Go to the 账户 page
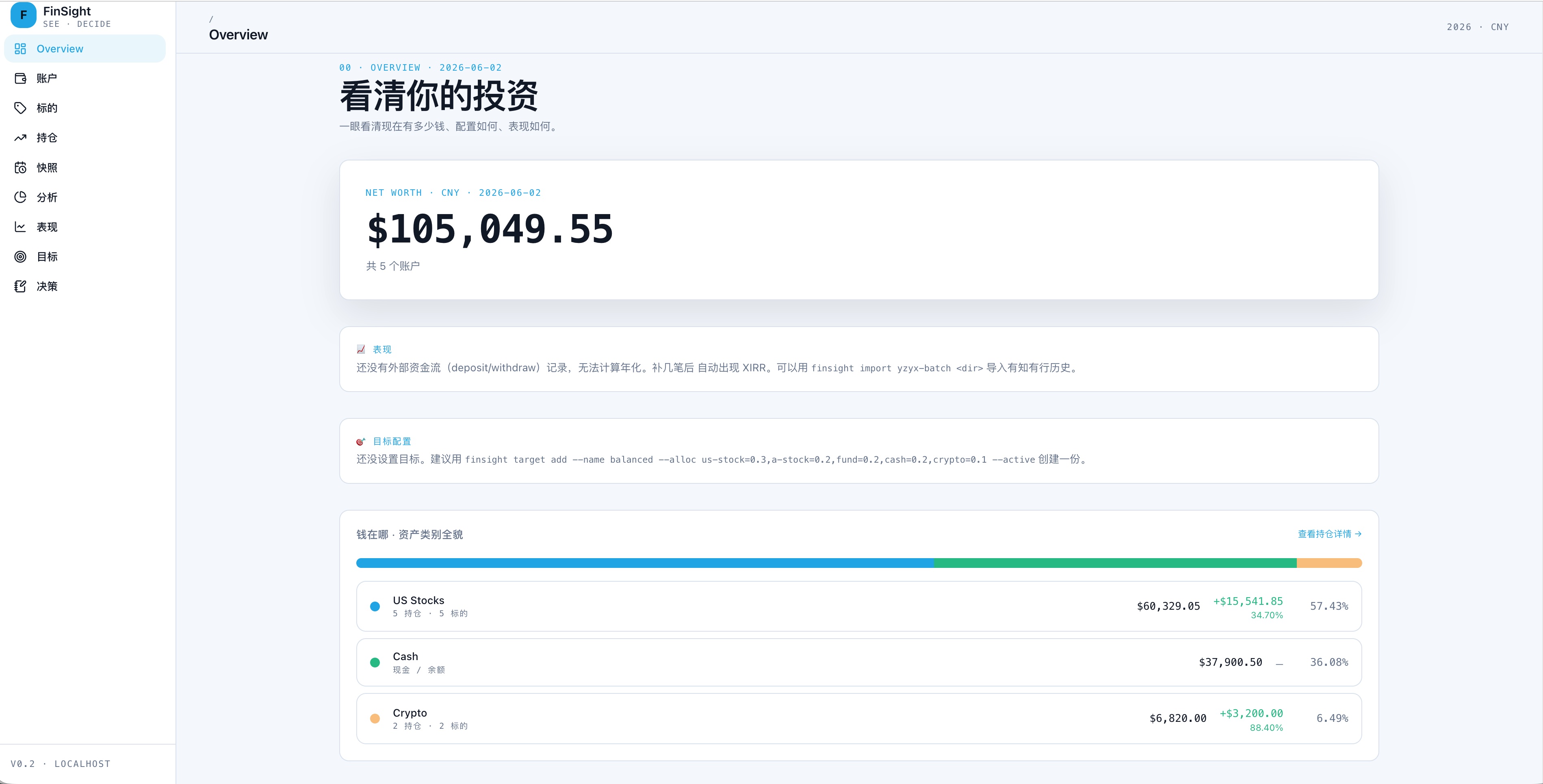Screen dimensions: 1543x784 pyautogui.click(x=85, y=78)
